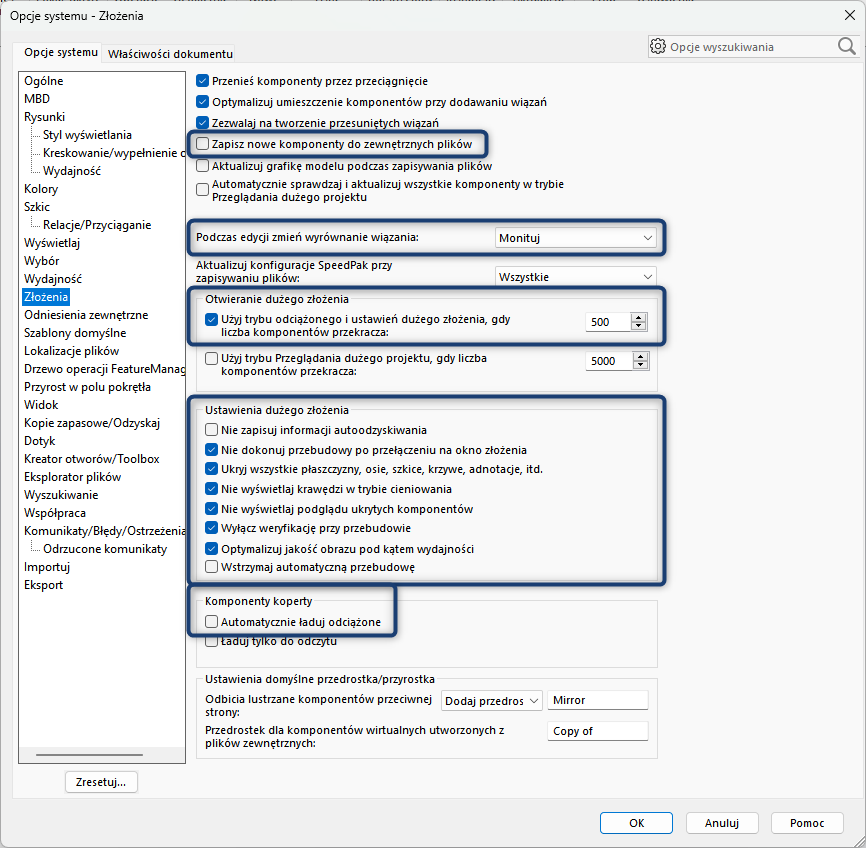This screenshot has width=866, height=848.
Task: Click the search magnifier icon
Action: pos(846,46)
